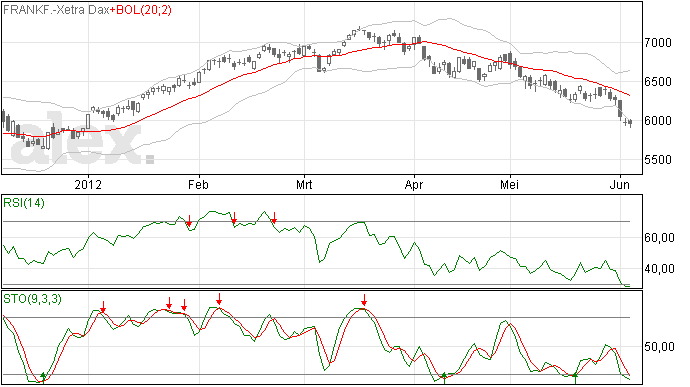
Task: Click the 6000 price axis label
Action: coord(658,121)
